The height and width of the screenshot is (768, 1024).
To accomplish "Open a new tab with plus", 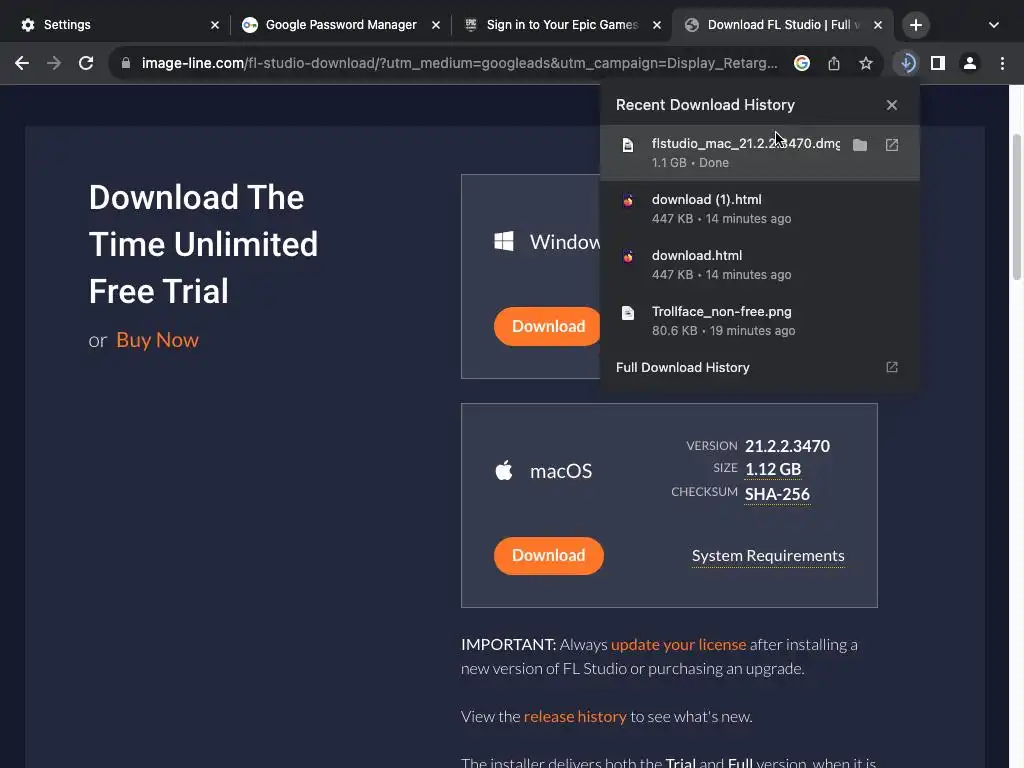I will [x=916, y=25].
